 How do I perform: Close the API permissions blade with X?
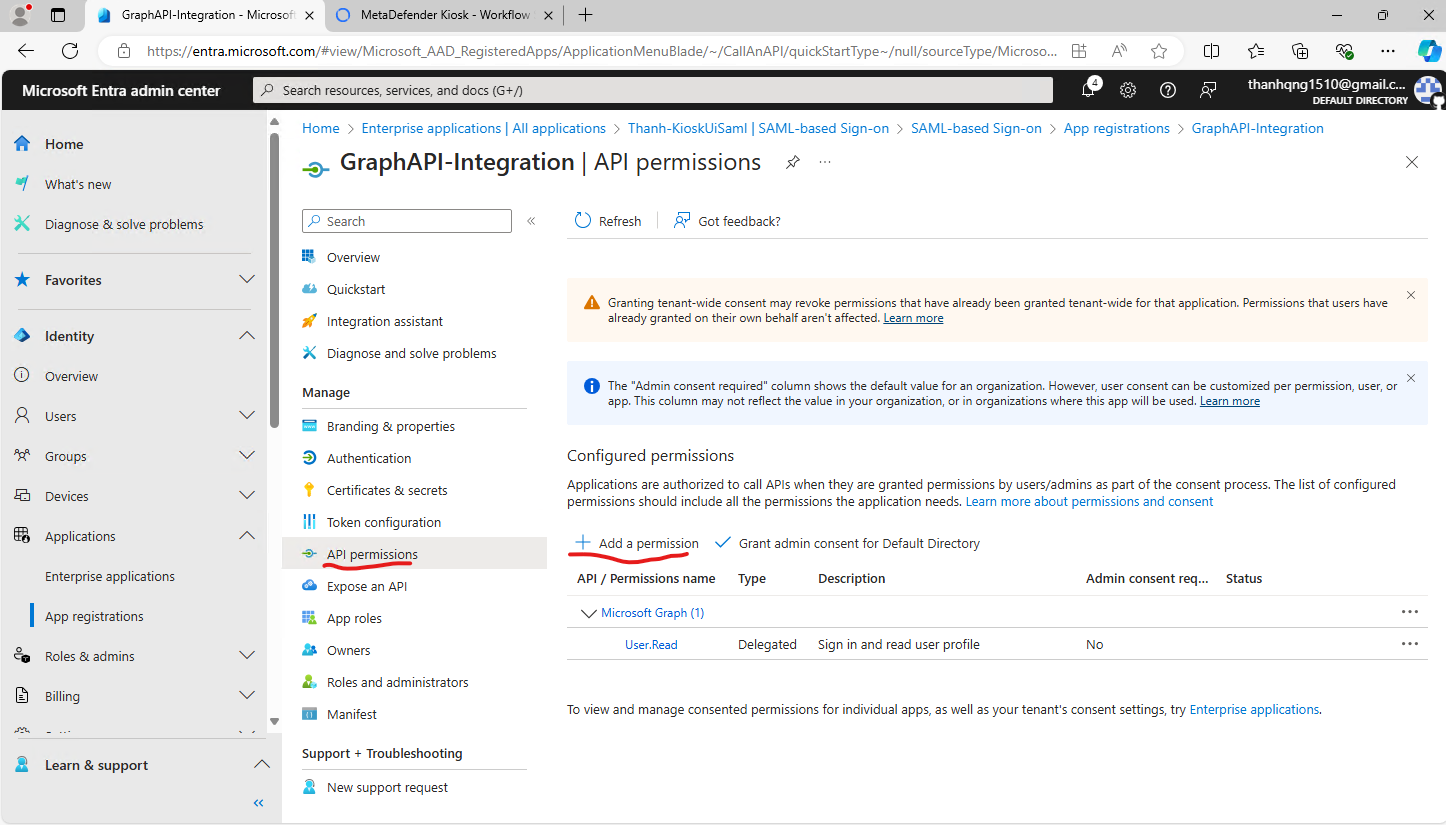[x=1412, y=162]
